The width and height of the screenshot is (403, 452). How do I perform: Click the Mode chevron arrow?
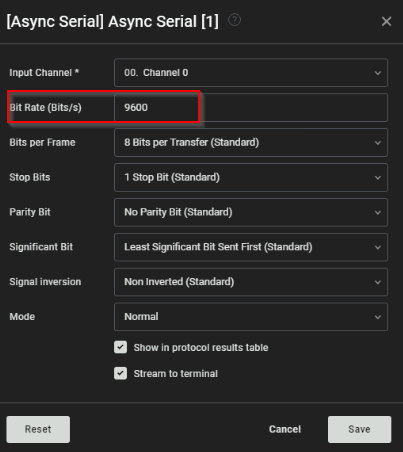click(x=378, y=317)
